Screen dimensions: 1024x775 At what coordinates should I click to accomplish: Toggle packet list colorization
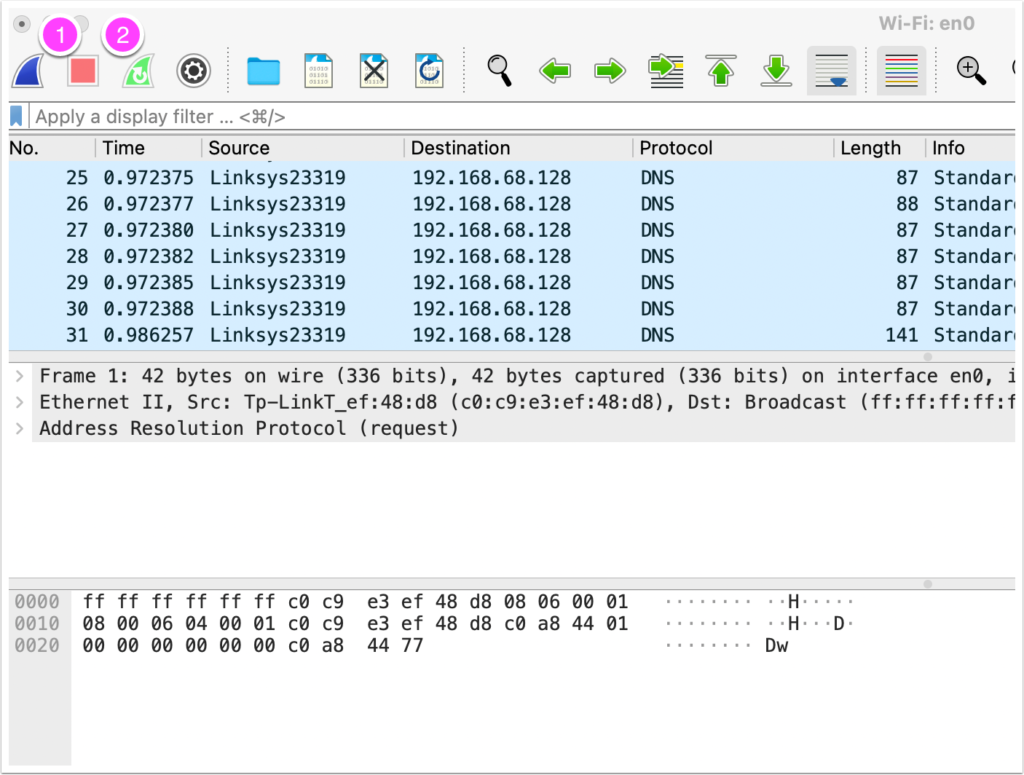coord(901,71)
